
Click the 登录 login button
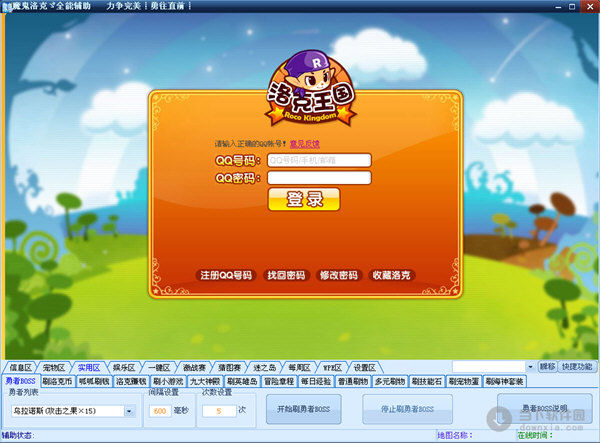[x=304, y=199]
